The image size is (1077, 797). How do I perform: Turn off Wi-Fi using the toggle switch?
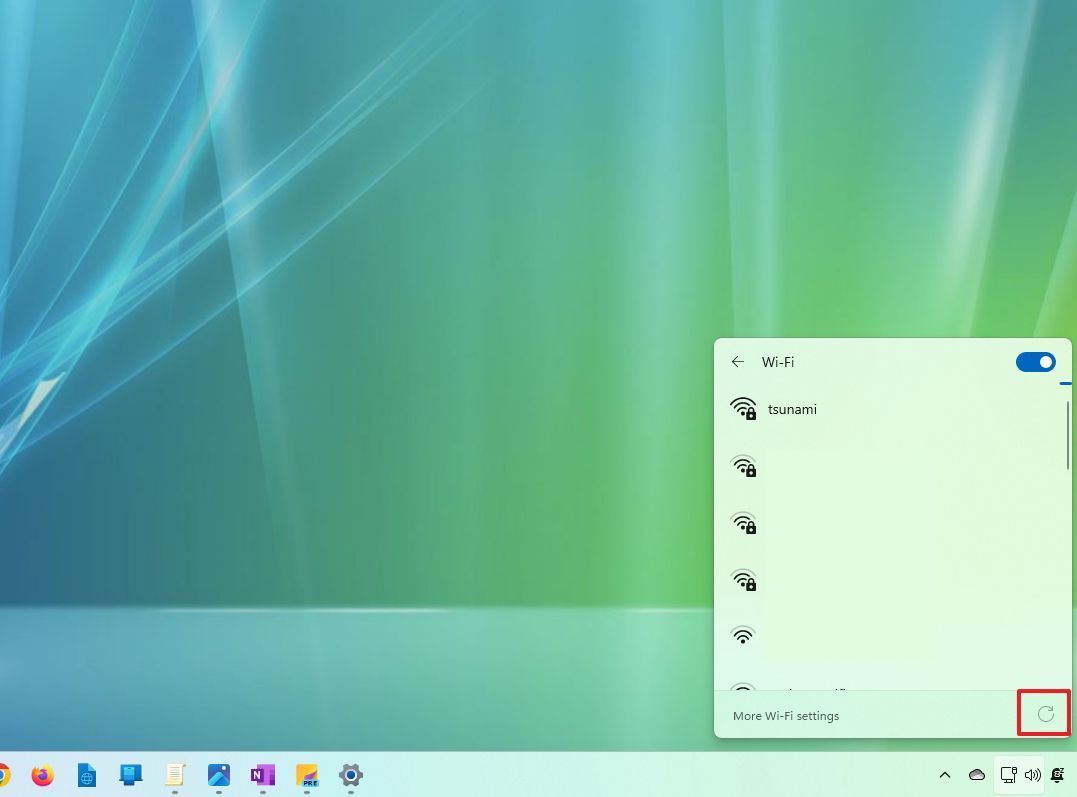coord(1036,362)
